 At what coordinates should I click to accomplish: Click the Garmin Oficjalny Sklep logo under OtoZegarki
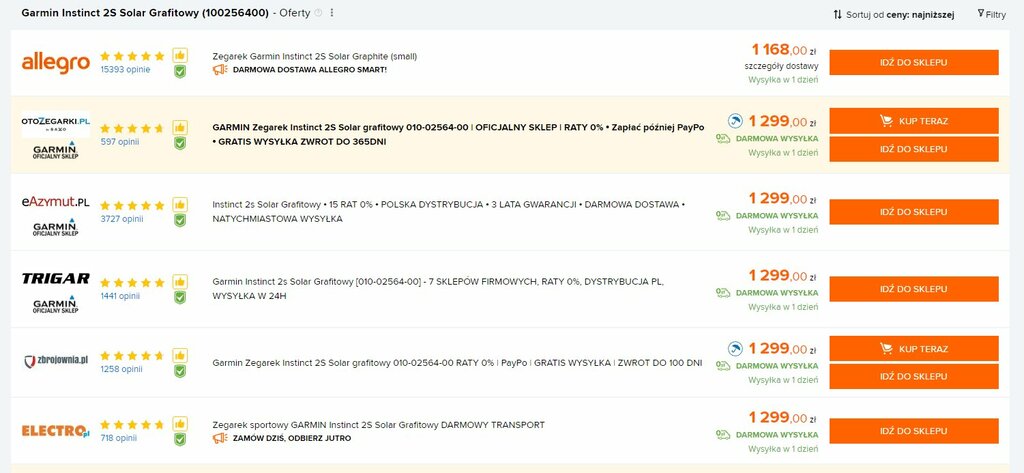pyautogui.click(x=56, y=150)
